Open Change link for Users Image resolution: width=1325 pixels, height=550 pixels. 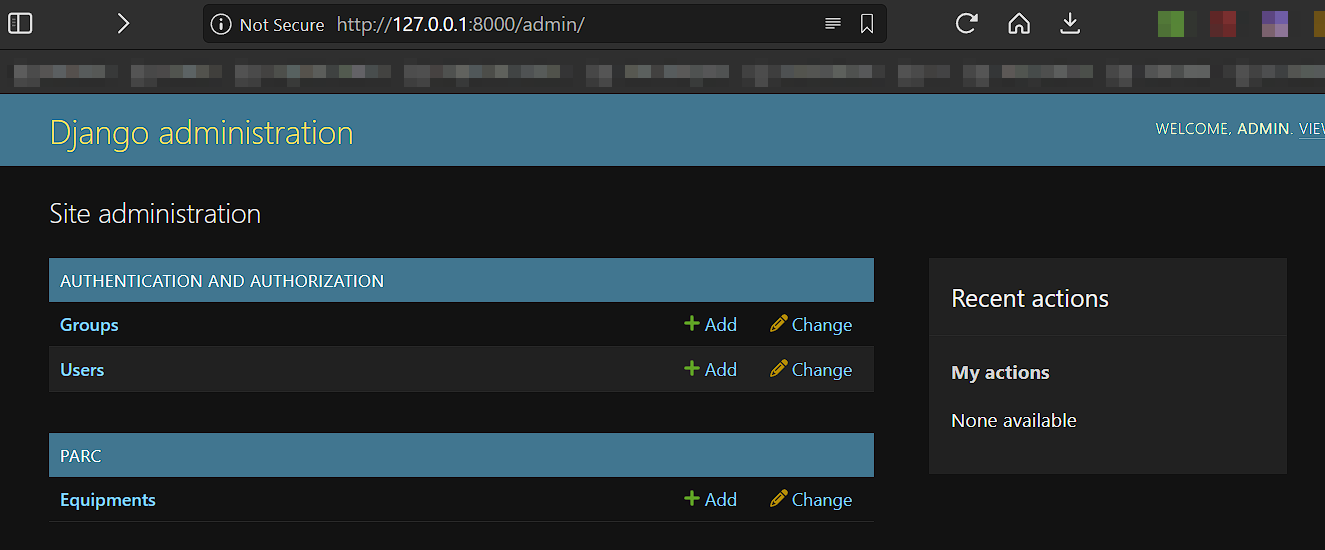coord(811,370)
